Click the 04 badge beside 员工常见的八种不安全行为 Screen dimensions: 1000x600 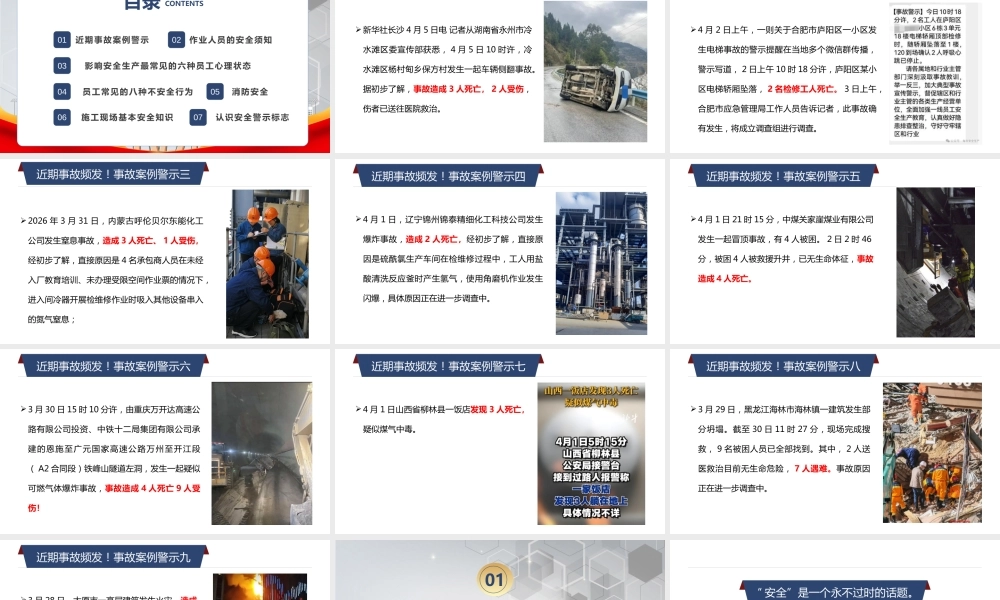(x=62, y=92)
